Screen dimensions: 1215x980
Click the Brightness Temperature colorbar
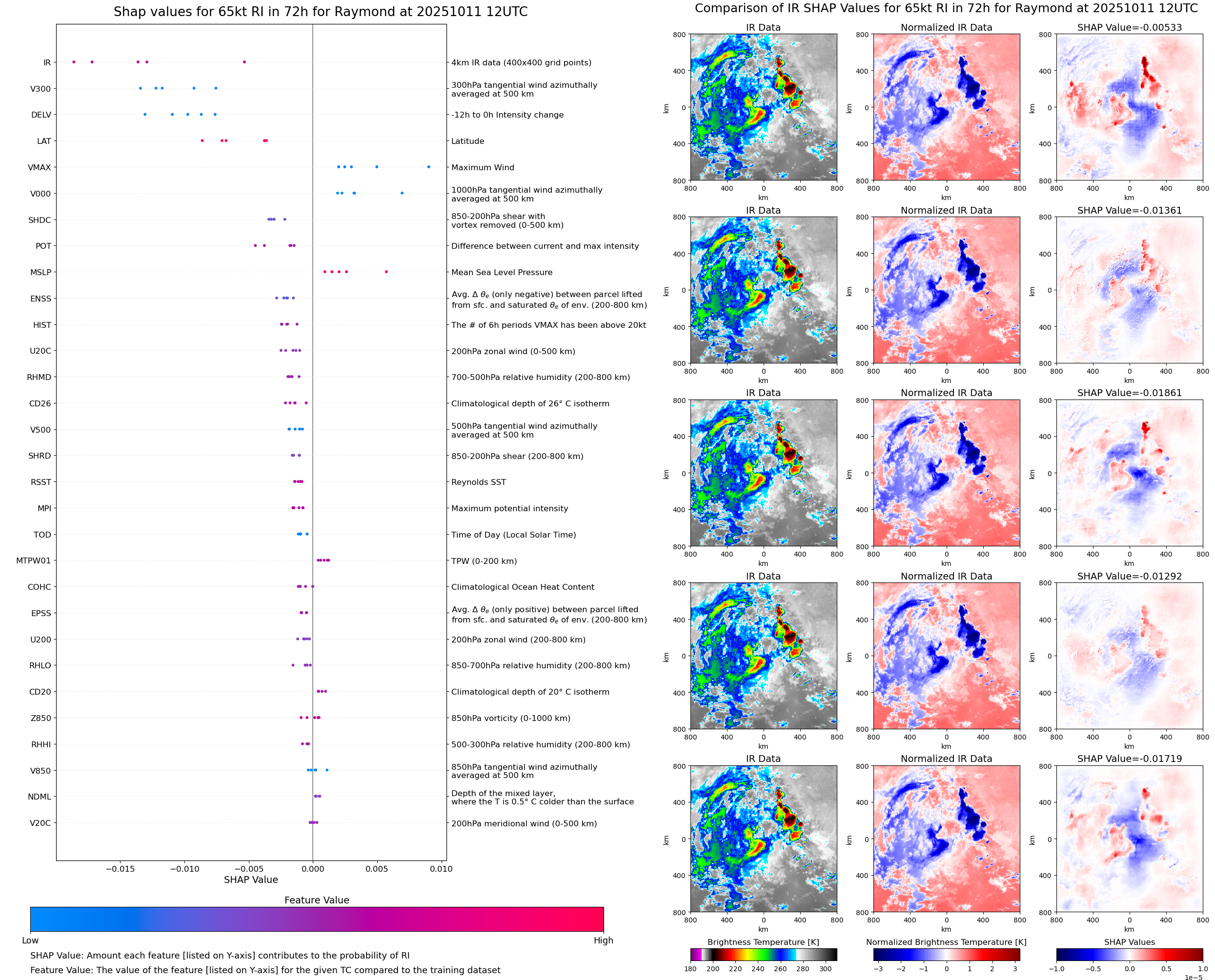coord(763,954)
